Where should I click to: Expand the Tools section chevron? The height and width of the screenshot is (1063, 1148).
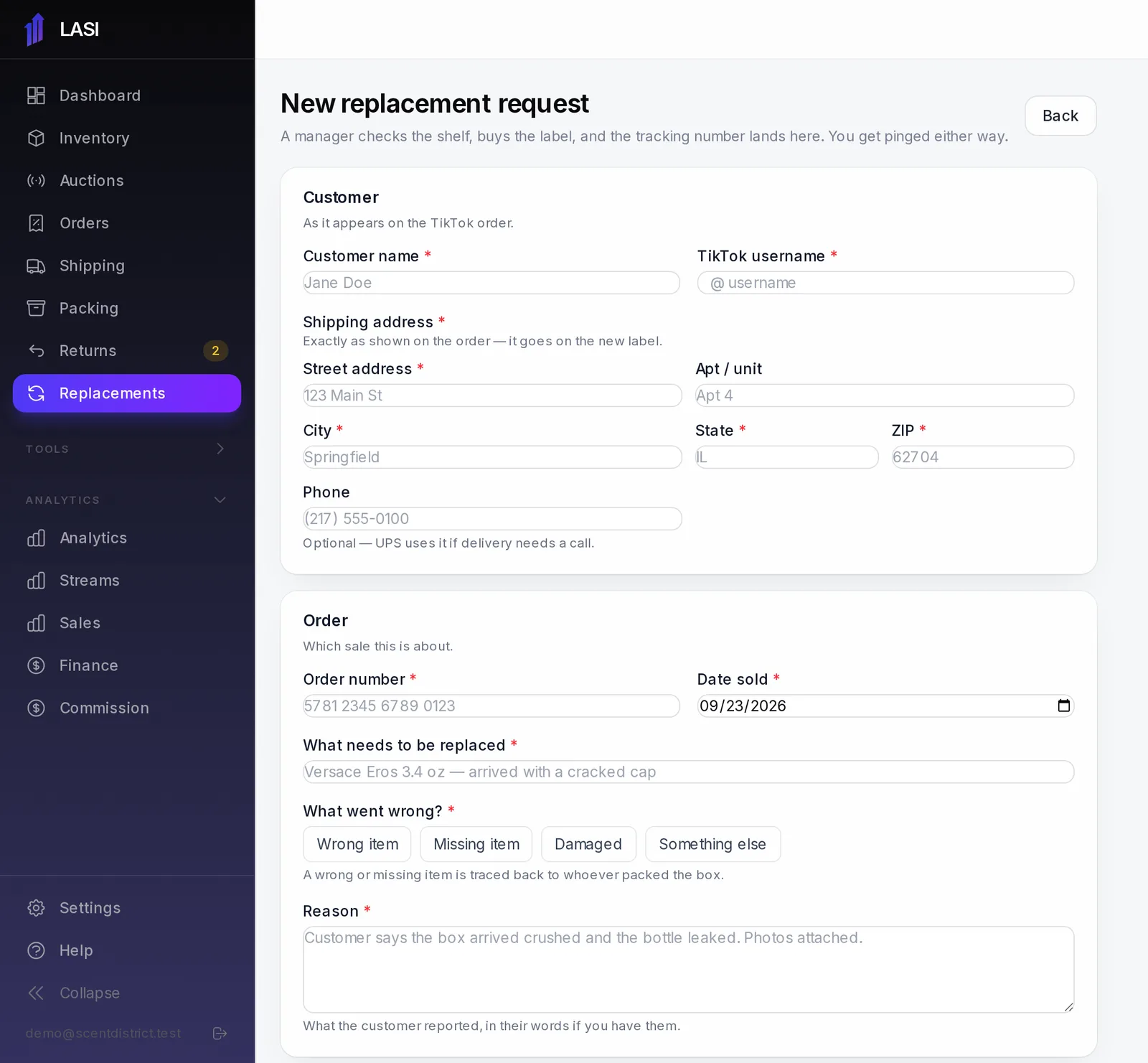click(x=220, y=449)
